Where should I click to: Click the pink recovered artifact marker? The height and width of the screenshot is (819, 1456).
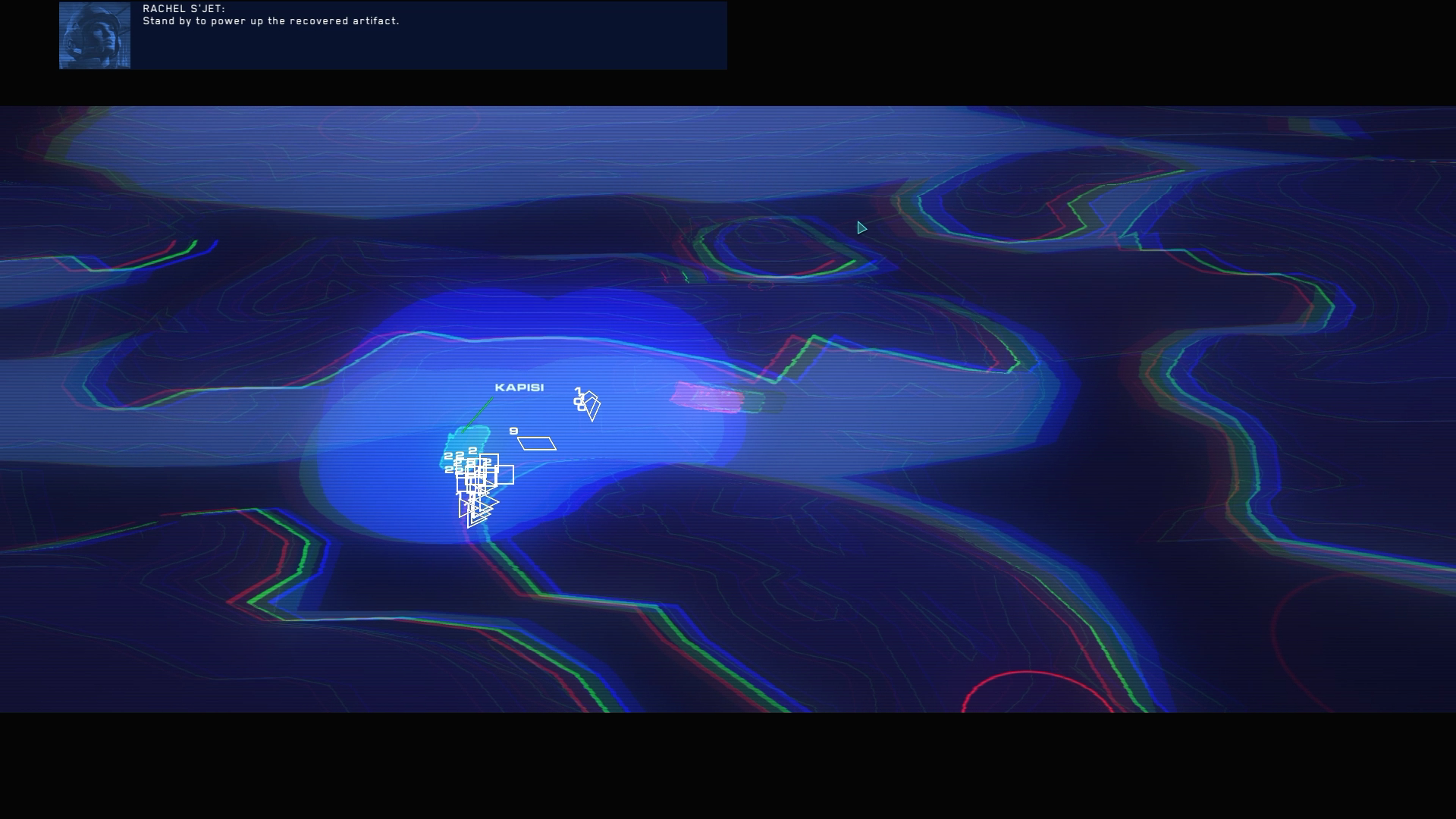[x=707, y=398]
